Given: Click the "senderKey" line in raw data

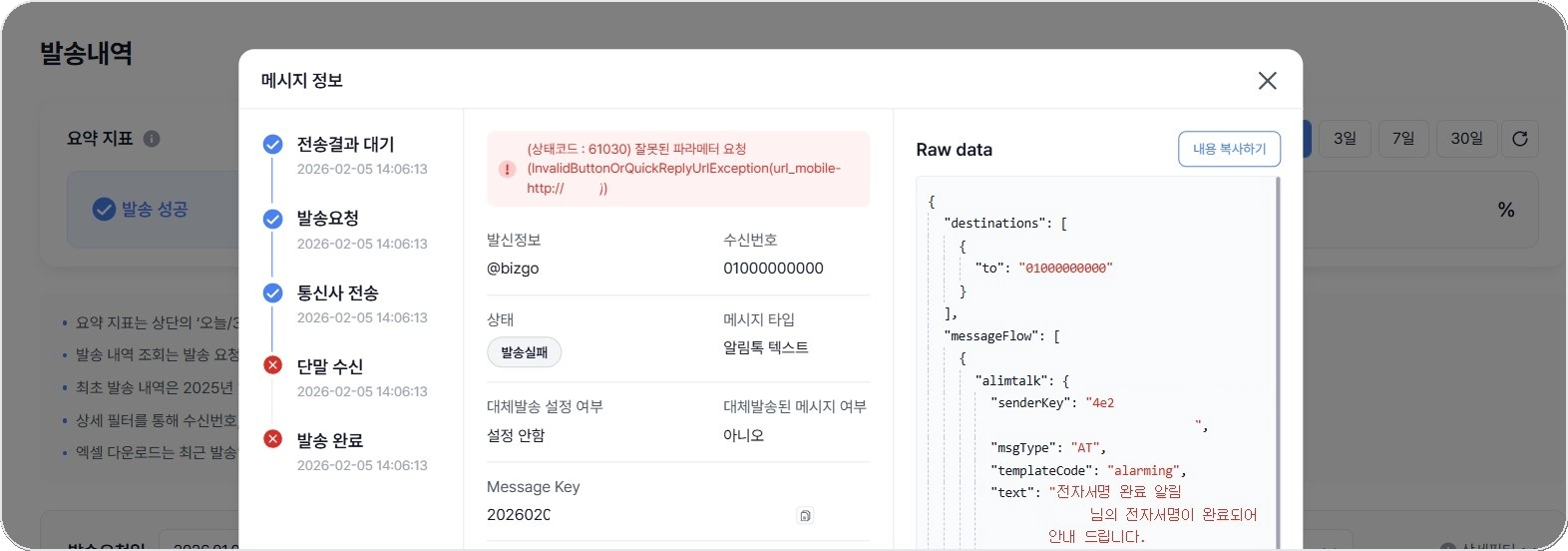Looking at the screenshot, I should (x=1052, y=403).
